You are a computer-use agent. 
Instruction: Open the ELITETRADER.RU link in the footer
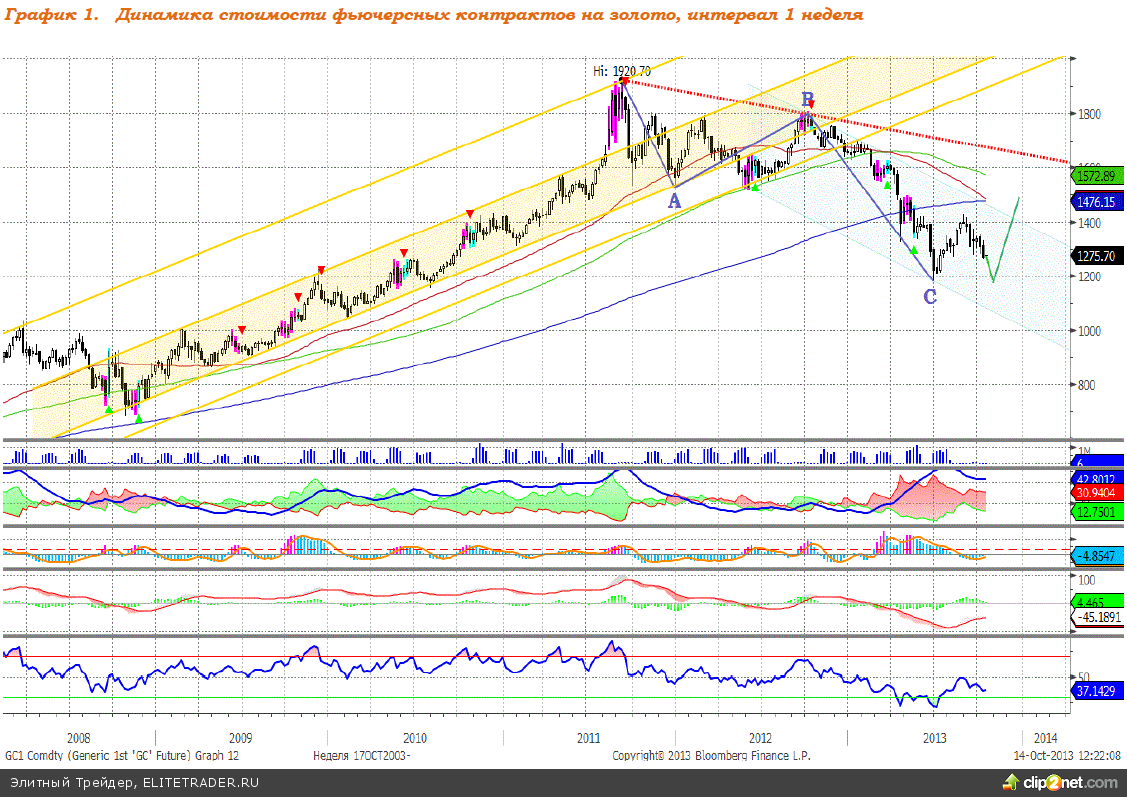click(200, 783)
